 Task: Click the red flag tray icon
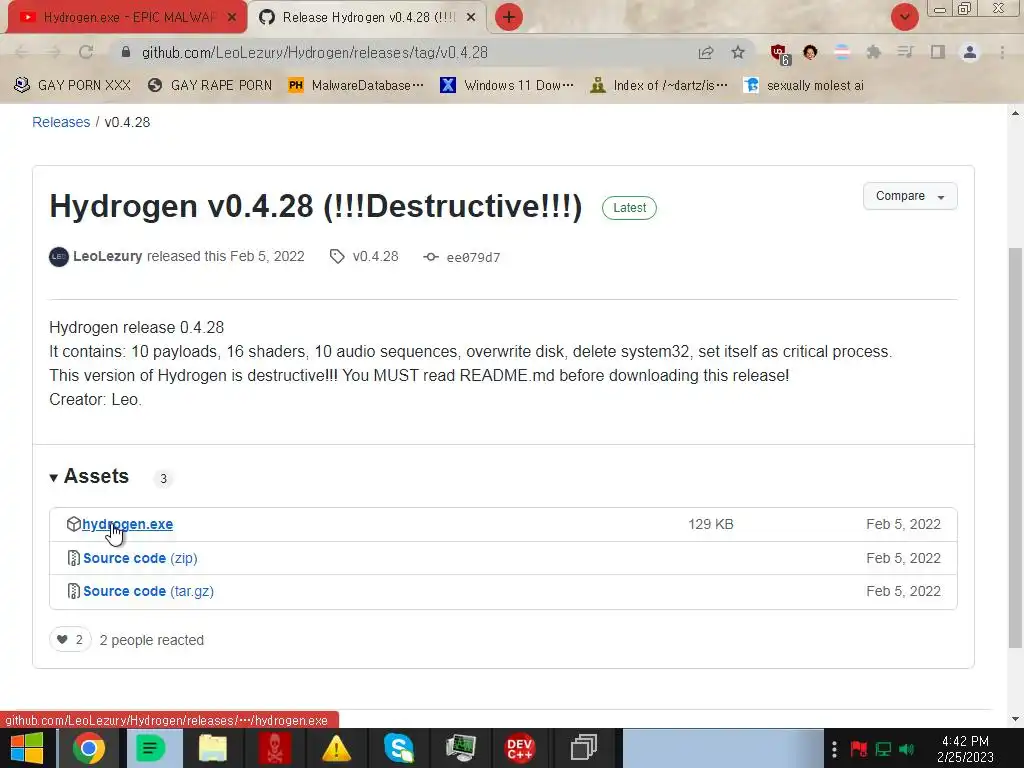pos(858,748)
